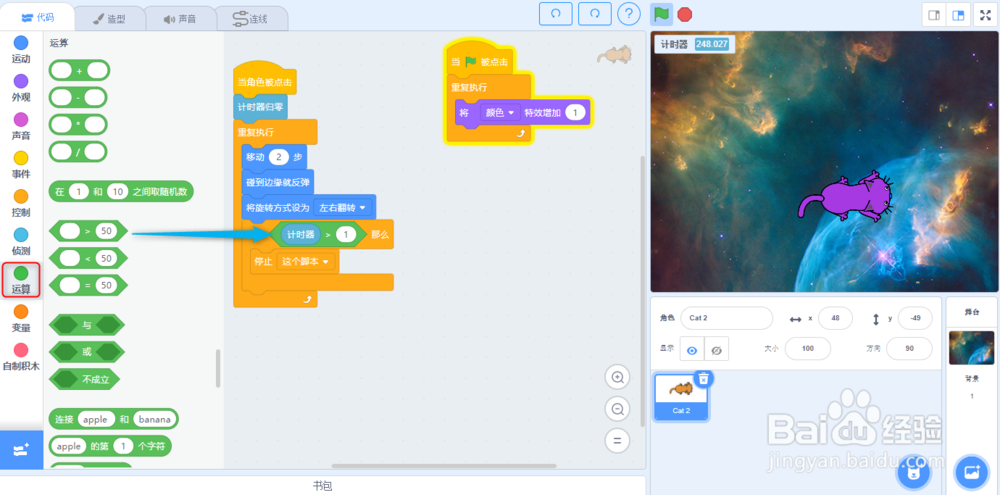Click the undo arrow button

coord(555,13)
